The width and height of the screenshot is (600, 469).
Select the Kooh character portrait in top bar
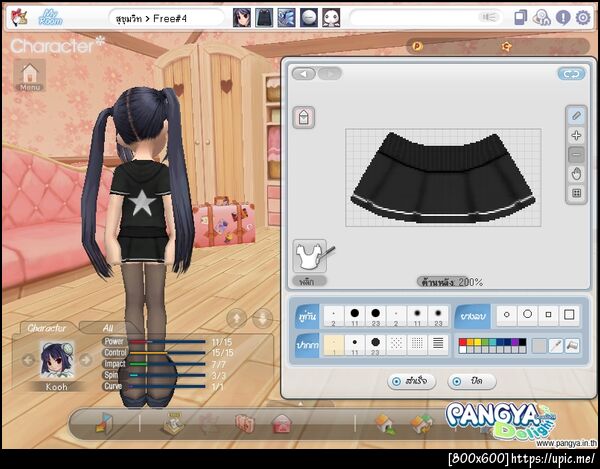pos(242,18)
